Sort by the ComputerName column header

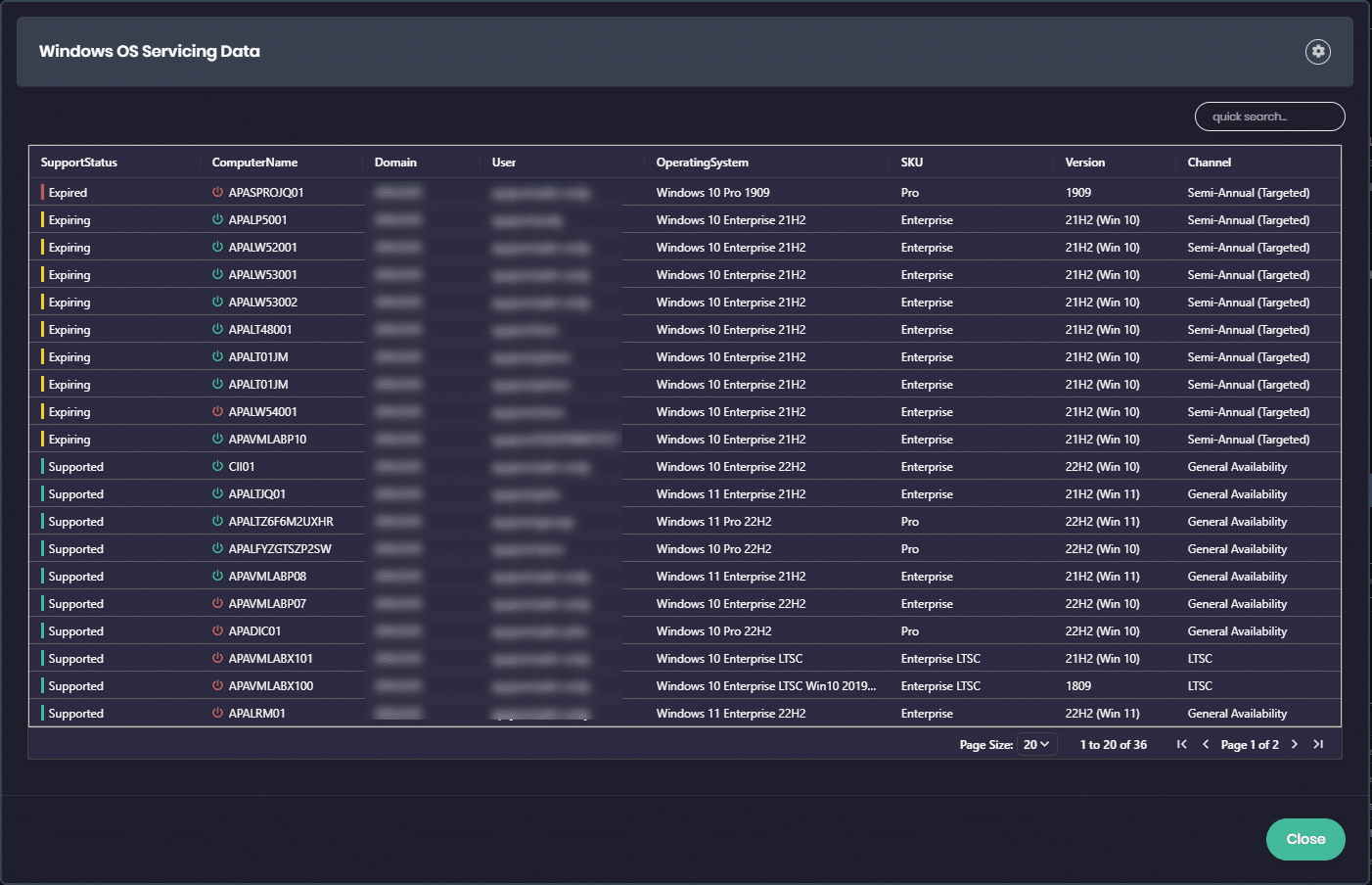(254, 163)
